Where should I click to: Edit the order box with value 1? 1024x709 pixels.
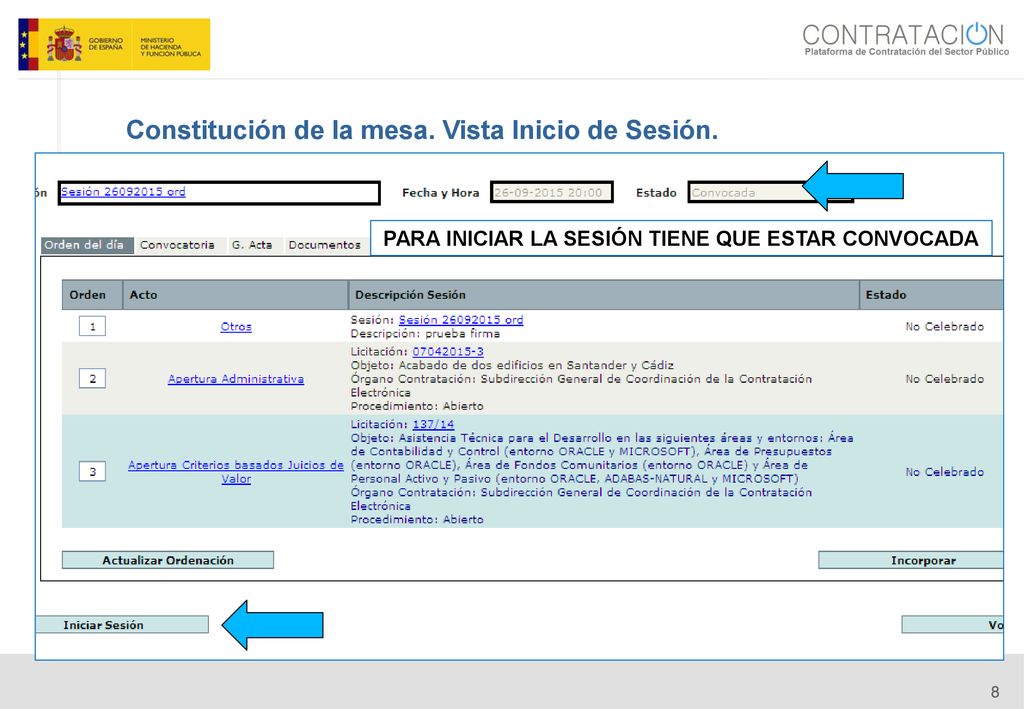92,326
